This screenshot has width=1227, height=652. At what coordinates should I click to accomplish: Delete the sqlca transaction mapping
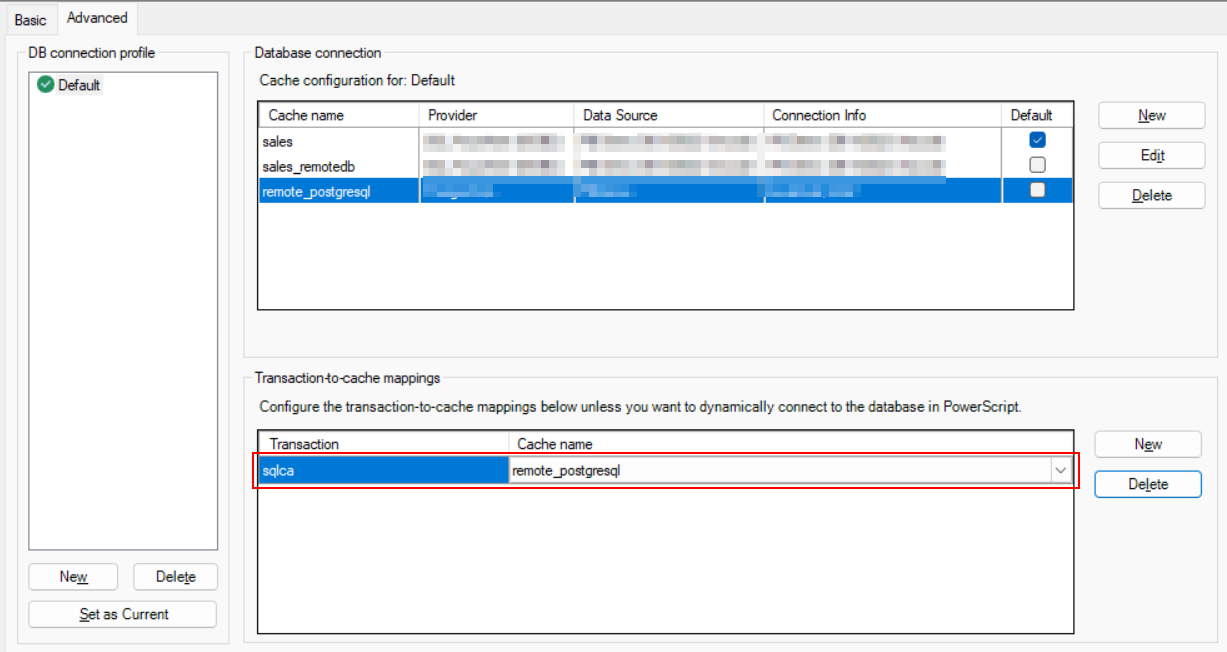(x=1147, y=484)
